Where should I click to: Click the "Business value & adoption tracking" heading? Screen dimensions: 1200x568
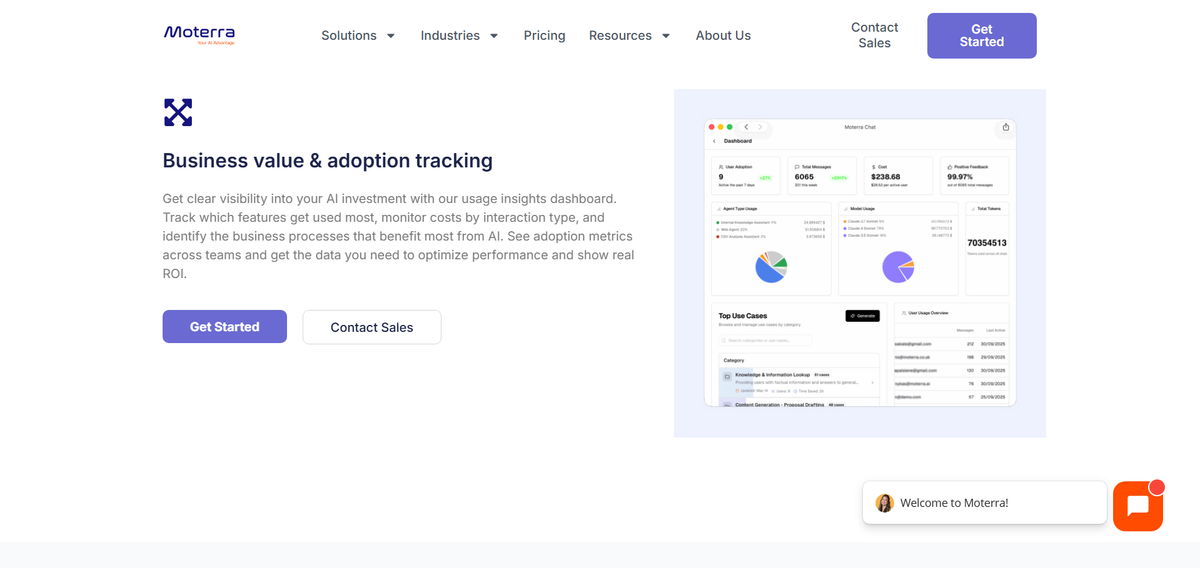coord(328,160)
